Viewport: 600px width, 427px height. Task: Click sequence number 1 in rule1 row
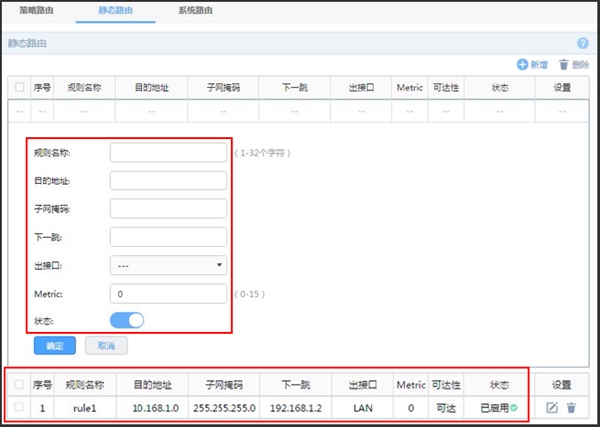pyautogui.click(x=42, y=408)
